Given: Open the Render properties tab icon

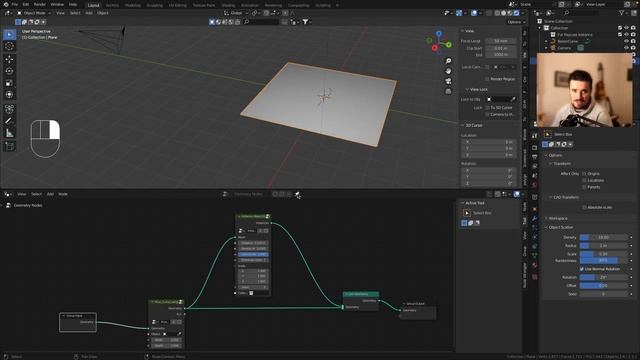Looking at the screenshot, I should coord(534,147).
